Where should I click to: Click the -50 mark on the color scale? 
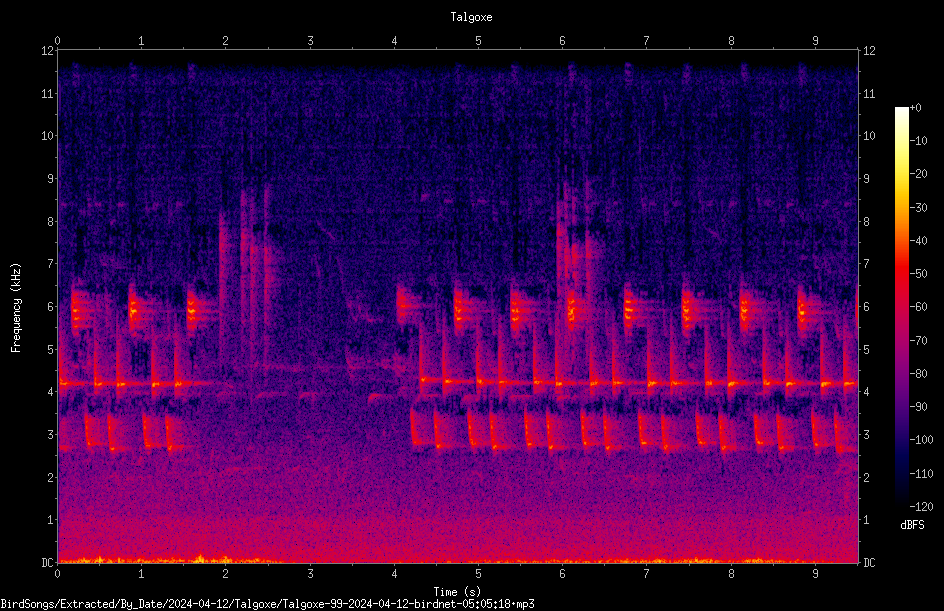point(918,273)
